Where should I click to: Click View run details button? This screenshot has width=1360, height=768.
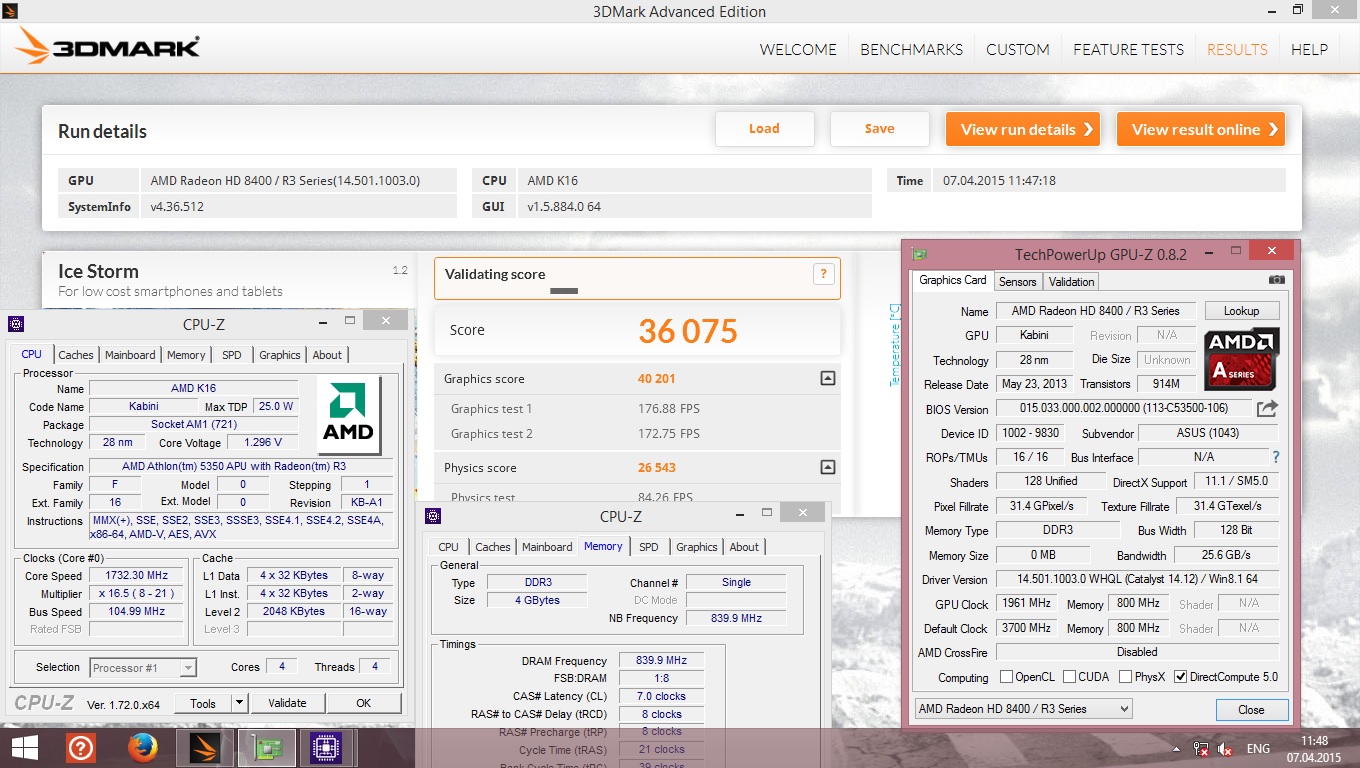pos(1022,129)
